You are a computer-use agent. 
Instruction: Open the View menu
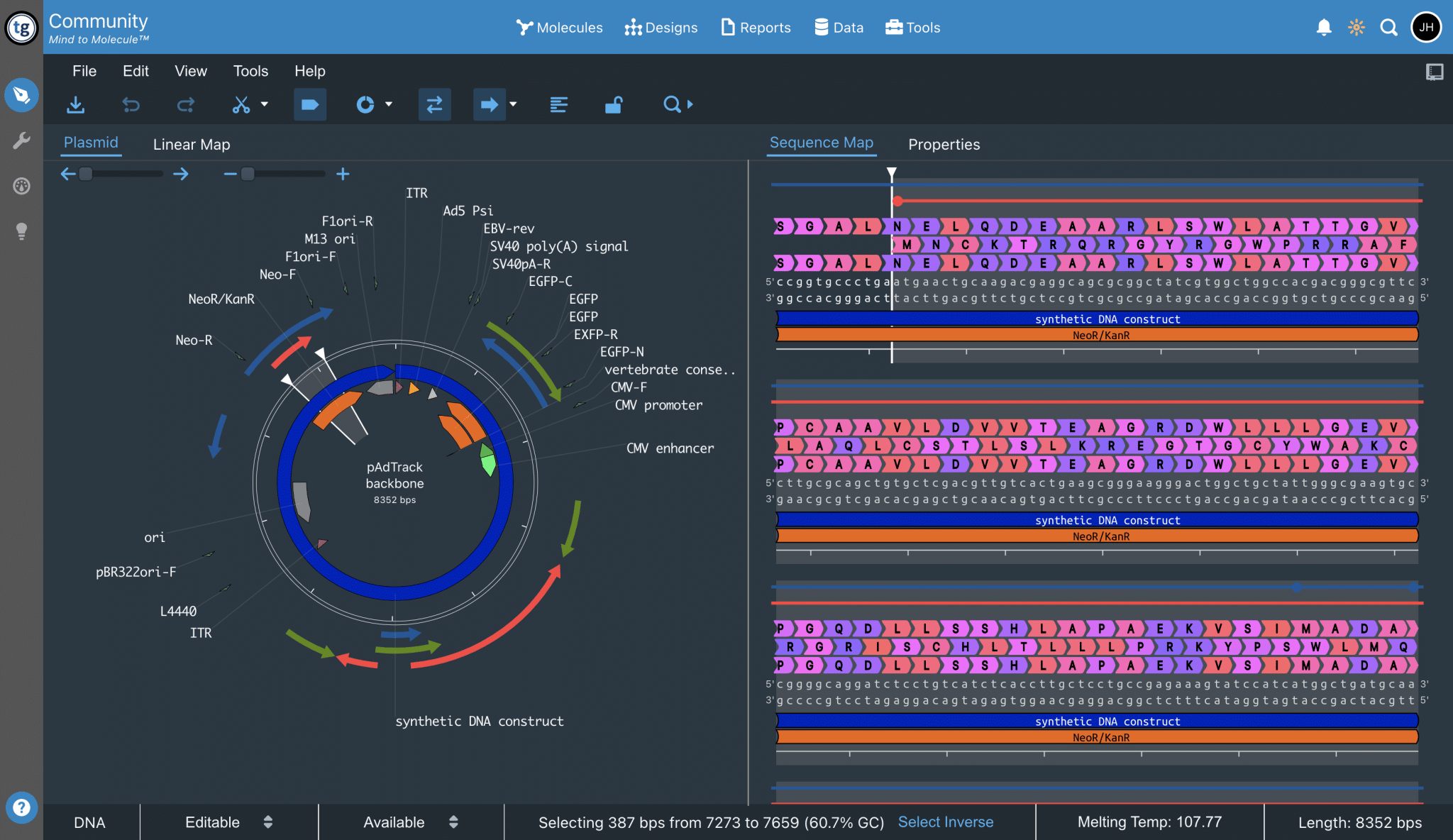pos(191,71)
